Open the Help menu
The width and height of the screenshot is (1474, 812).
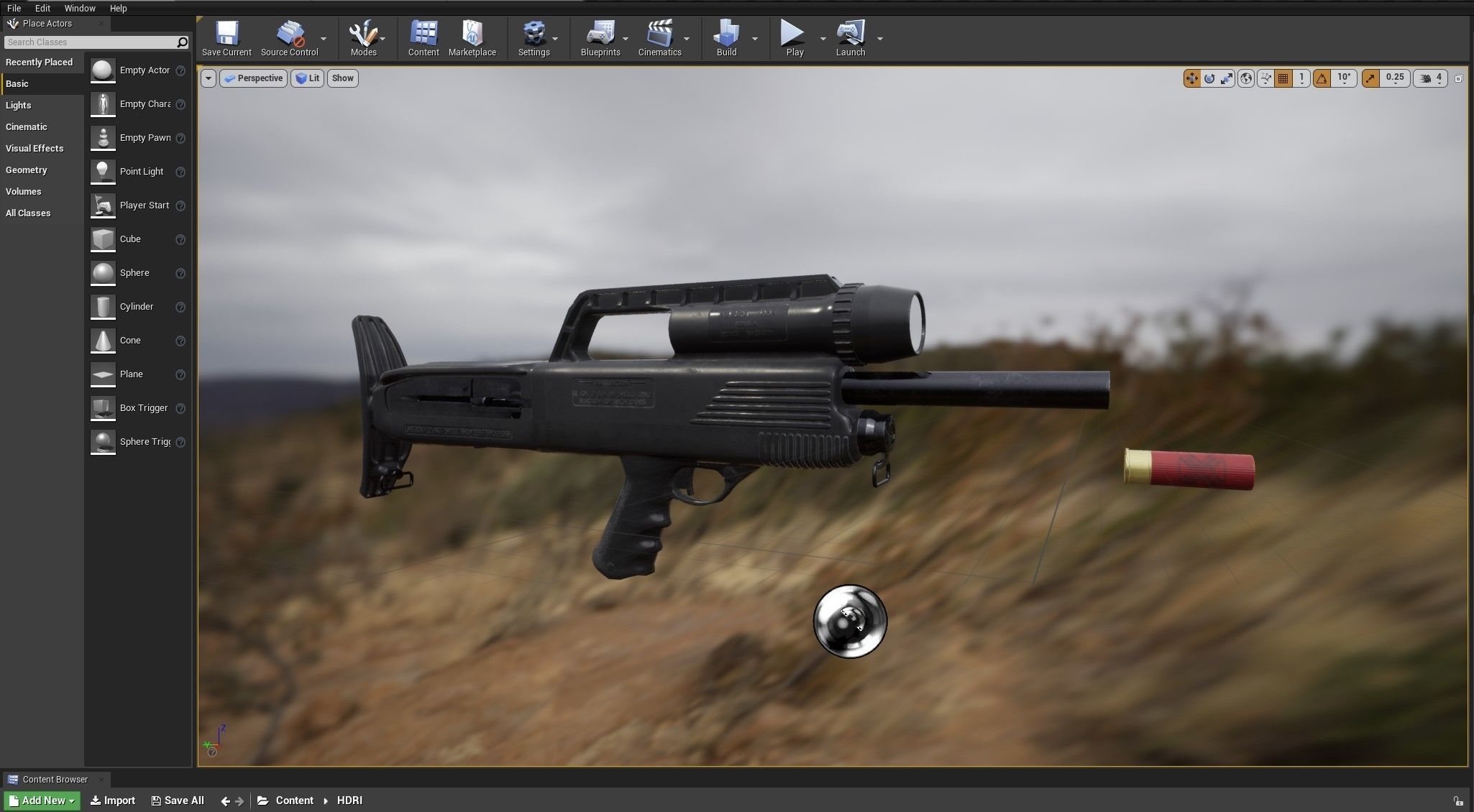coord(118,8)
